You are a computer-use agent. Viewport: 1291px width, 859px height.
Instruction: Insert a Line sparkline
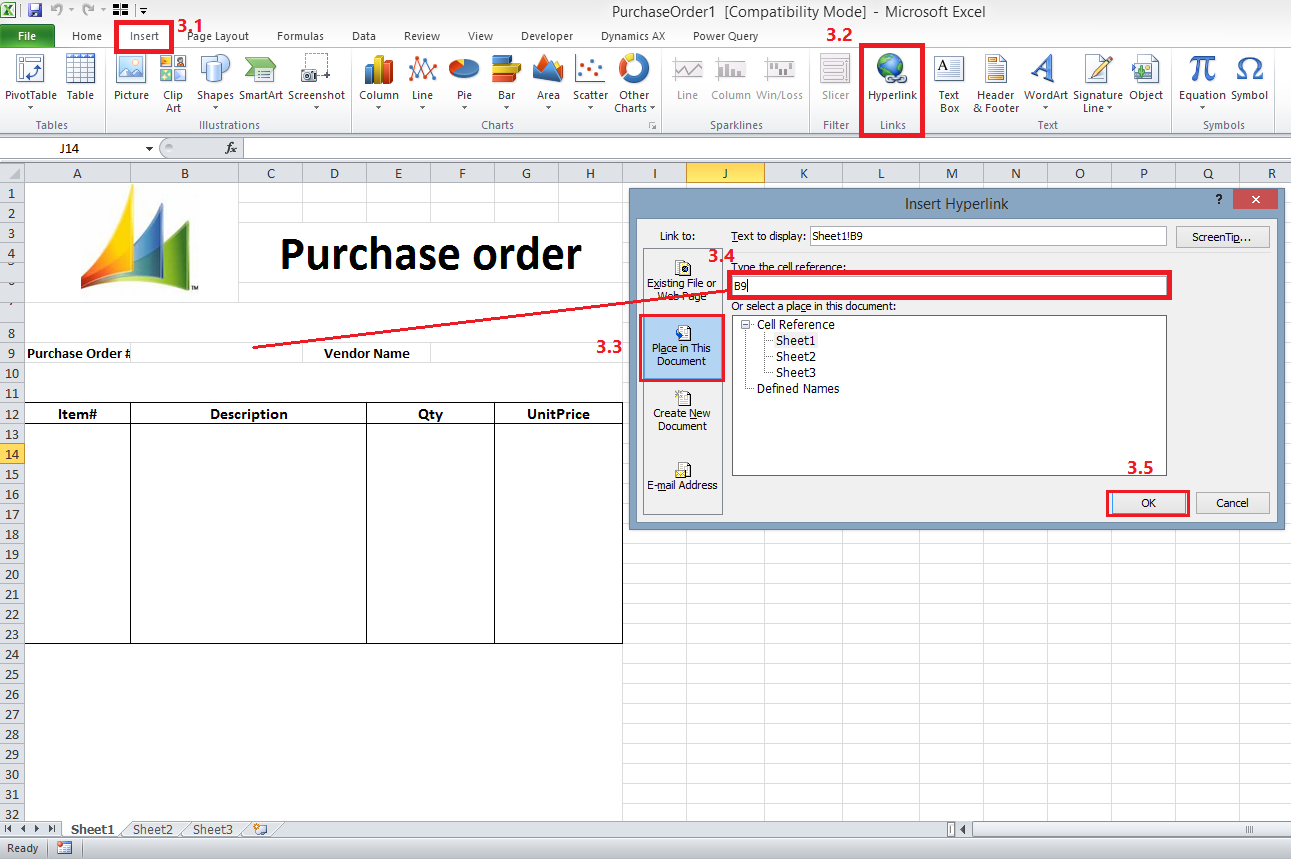tap(687, 80)
